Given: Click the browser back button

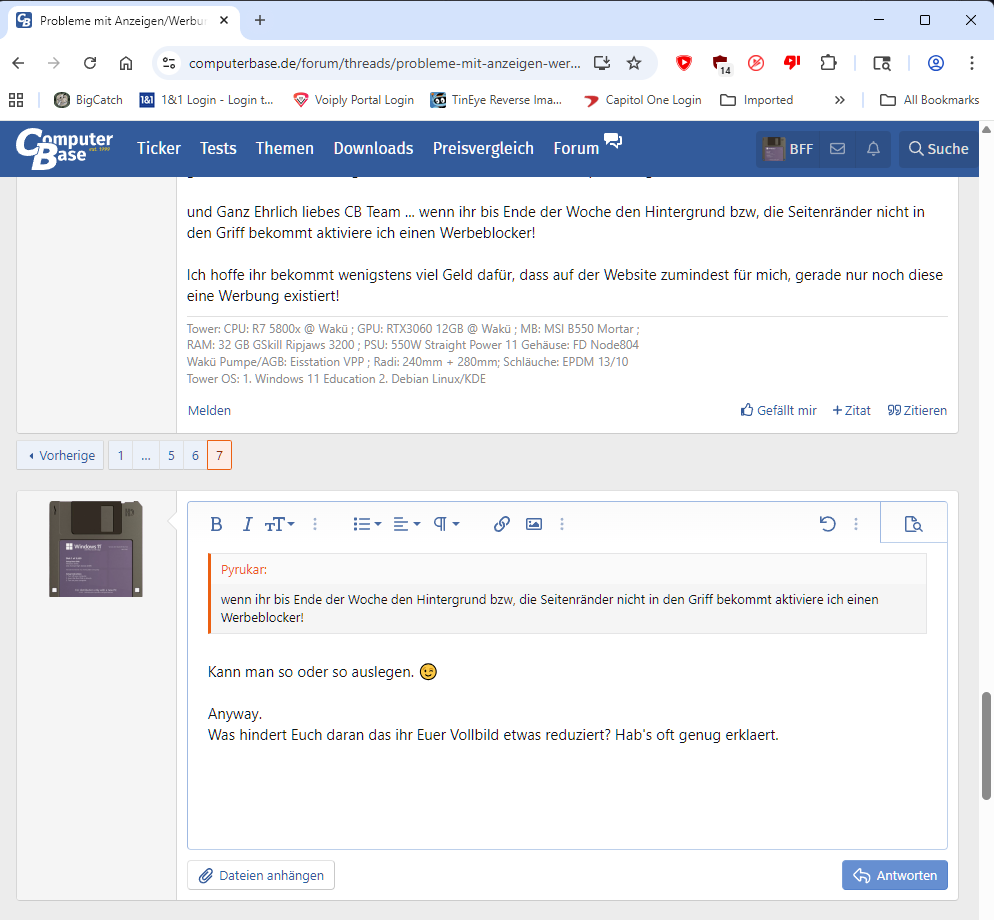Looking at the screenshot, I should (18, 63).
